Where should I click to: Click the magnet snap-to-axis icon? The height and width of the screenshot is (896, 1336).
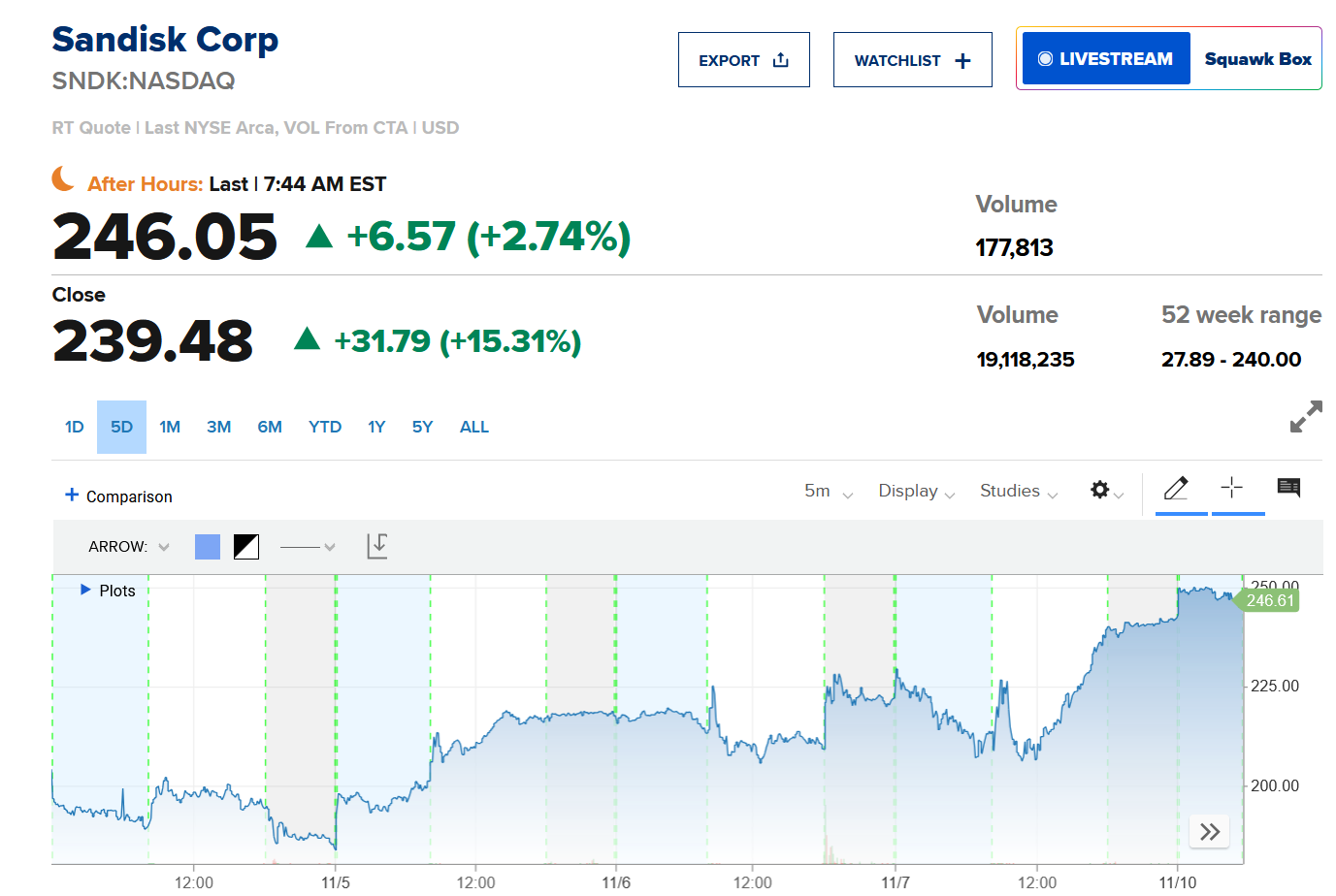coord(377,546)
